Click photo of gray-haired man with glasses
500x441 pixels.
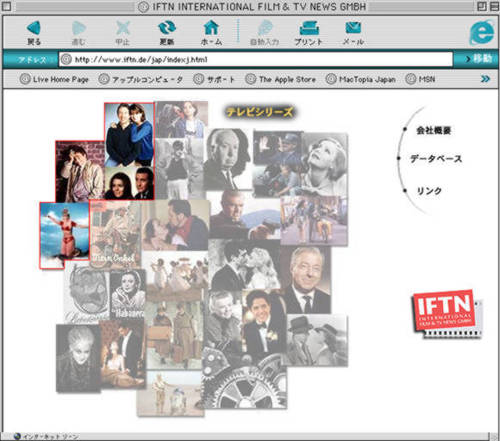[306, 280]
